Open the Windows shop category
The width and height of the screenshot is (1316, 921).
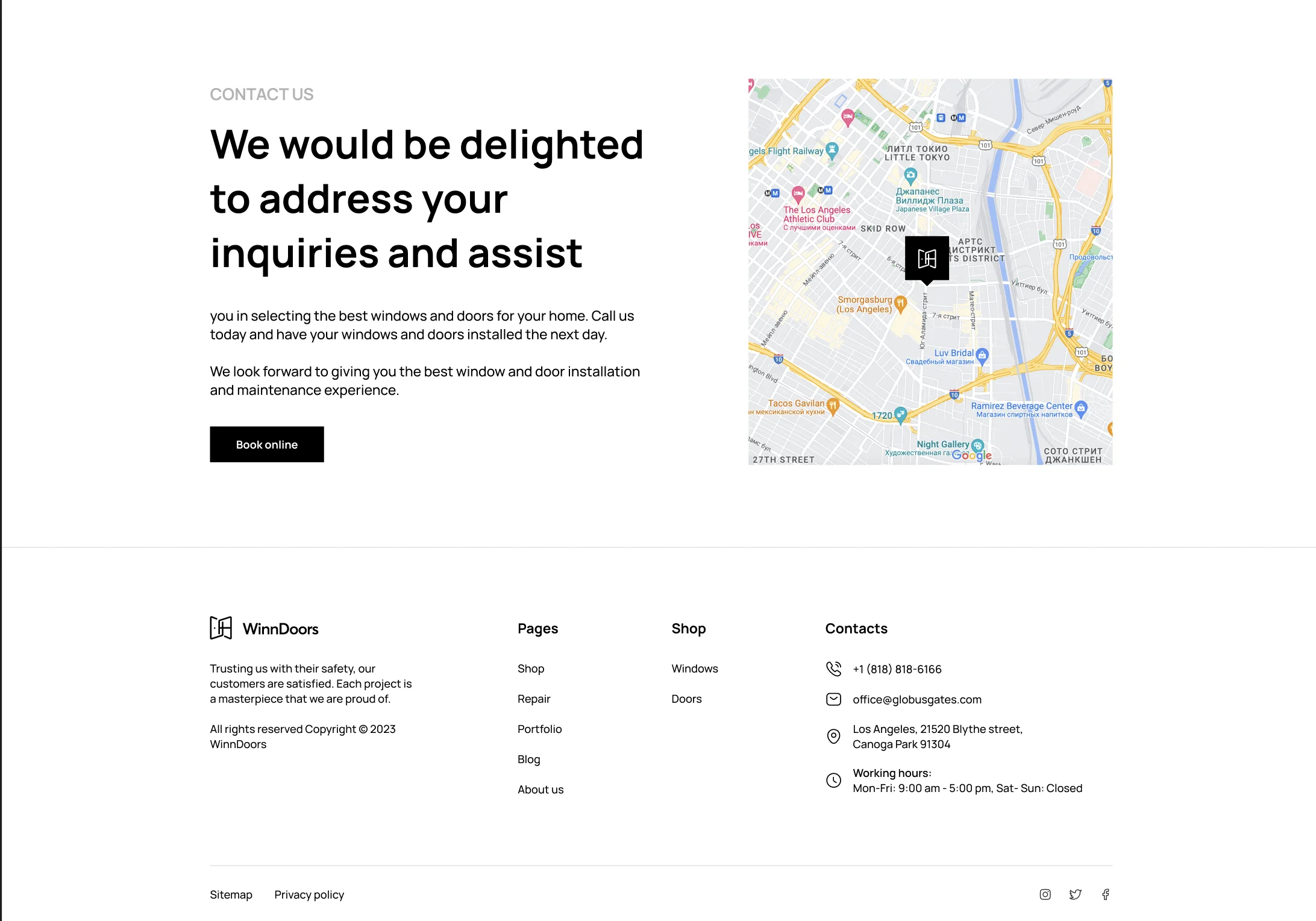(694, 668)
